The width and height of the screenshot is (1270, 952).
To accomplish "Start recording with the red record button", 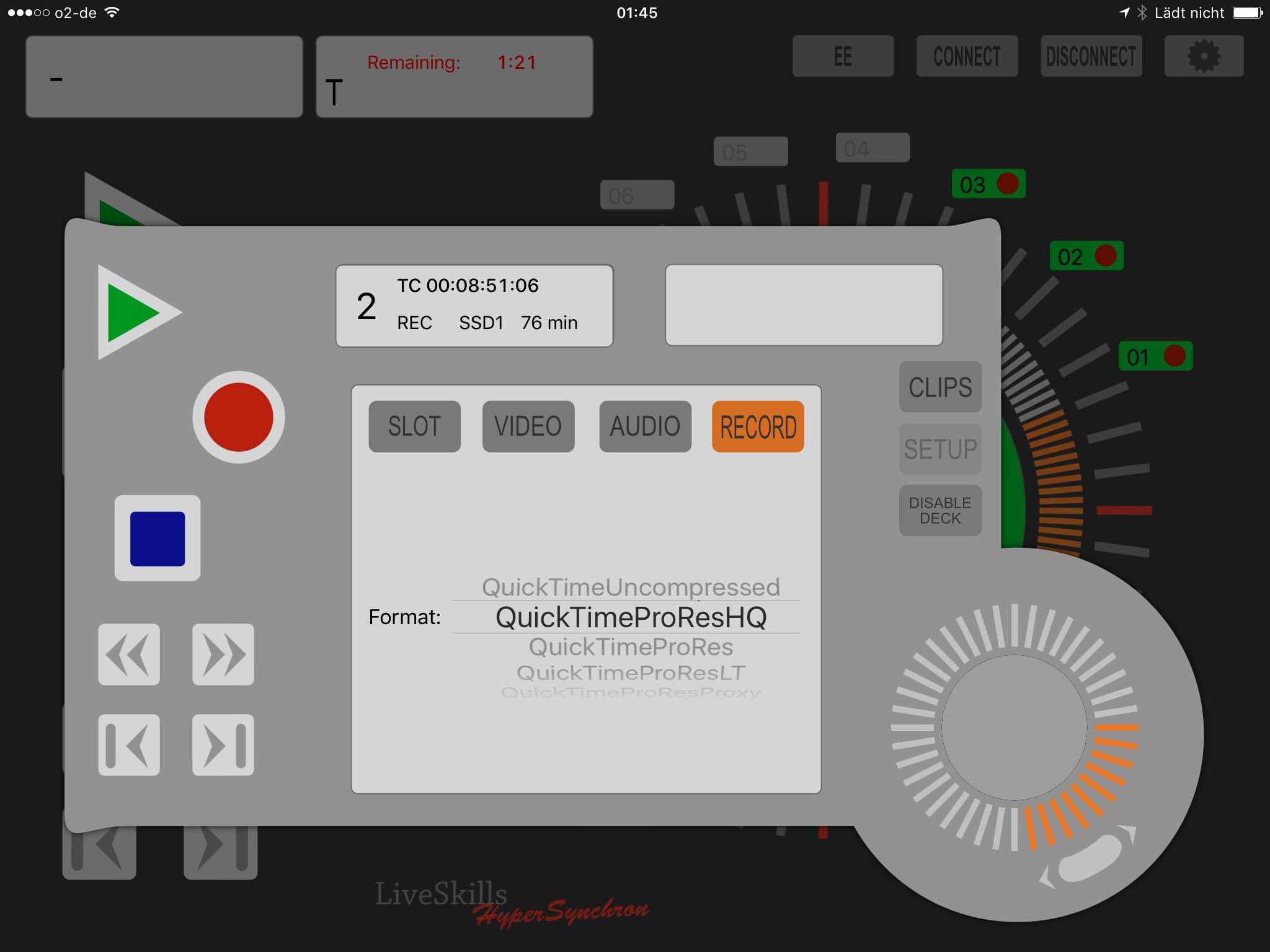I will (x=238, y=417).
